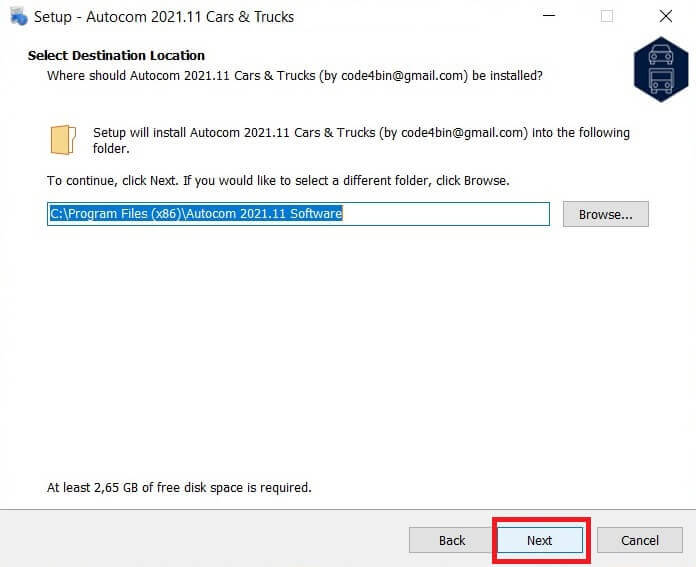Click empty space inside the path field
Viewport: 696px width, 567px height.
pos(445,214)
